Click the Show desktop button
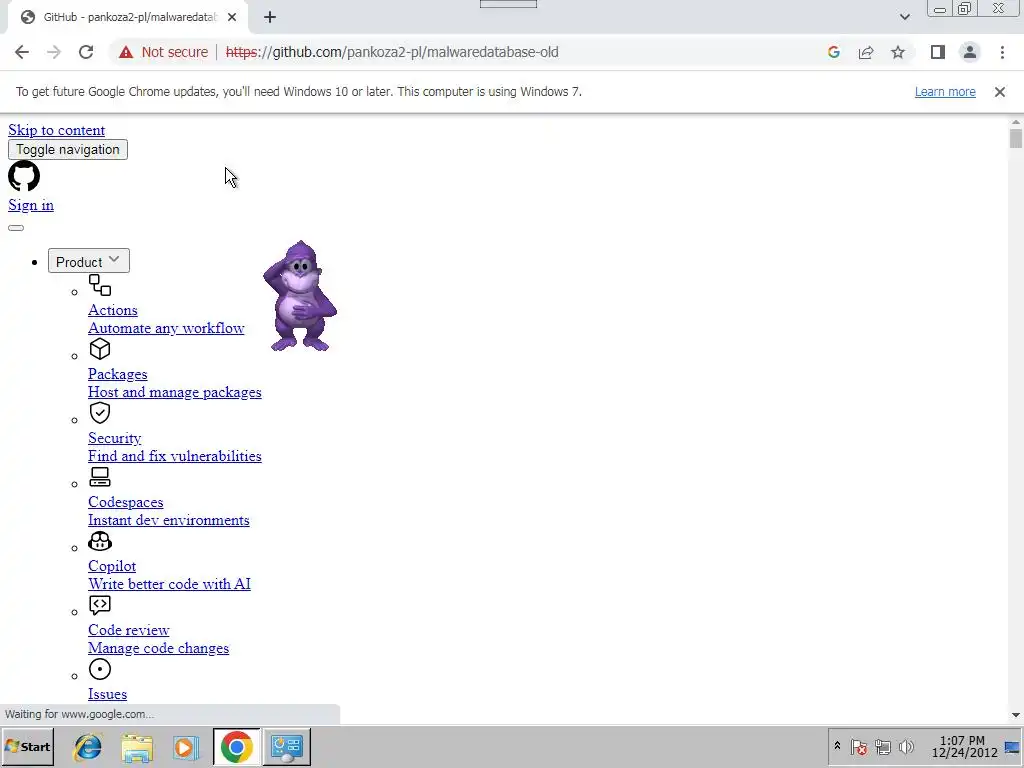Screen dimensions: 1024x768 (x=1013, y=746)
